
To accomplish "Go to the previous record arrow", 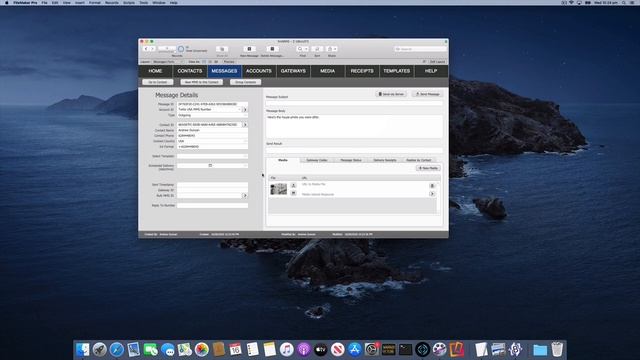I will 146,49.
